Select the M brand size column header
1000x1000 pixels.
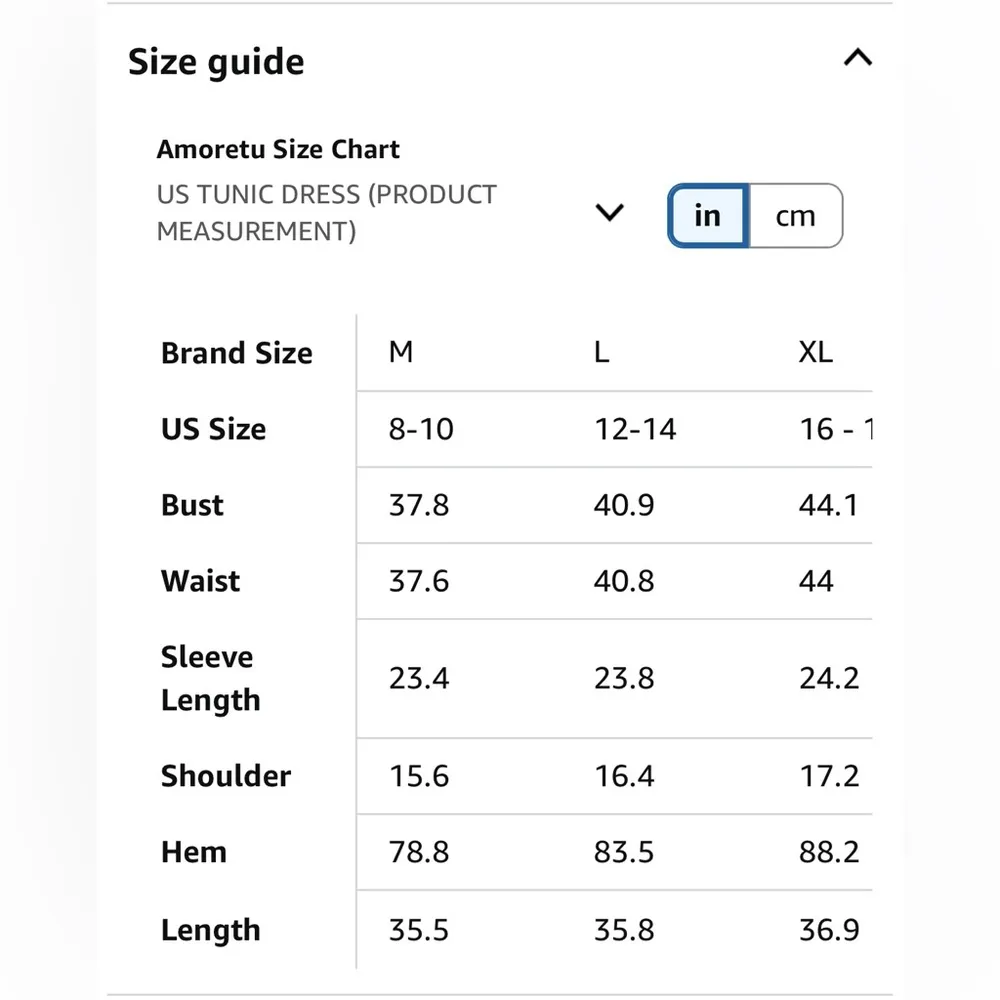tap(401, 352)
